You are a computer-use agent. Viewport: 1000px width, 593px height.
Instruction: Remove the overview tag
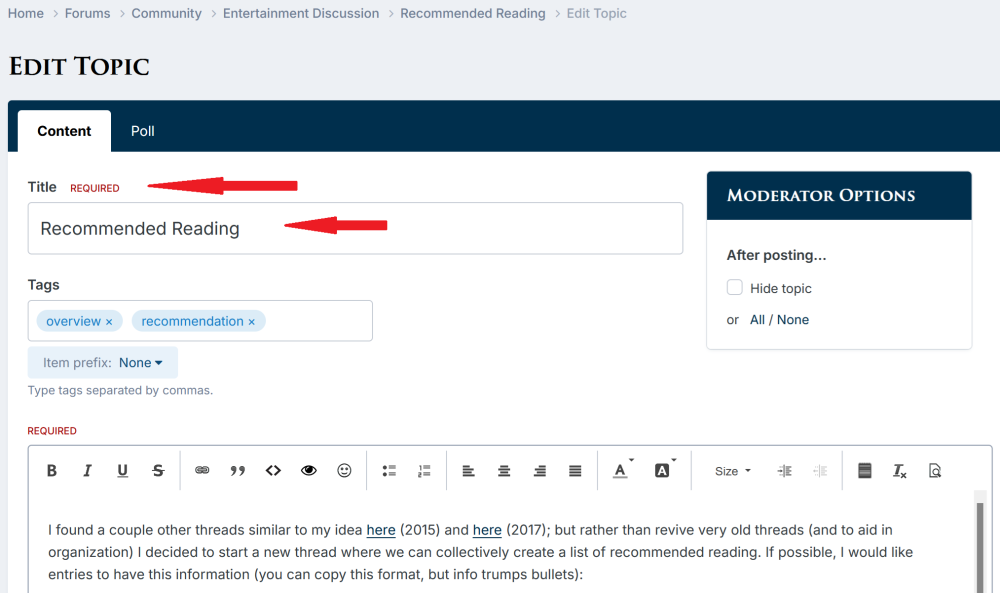pyautogui.click(x=109, y=322)
